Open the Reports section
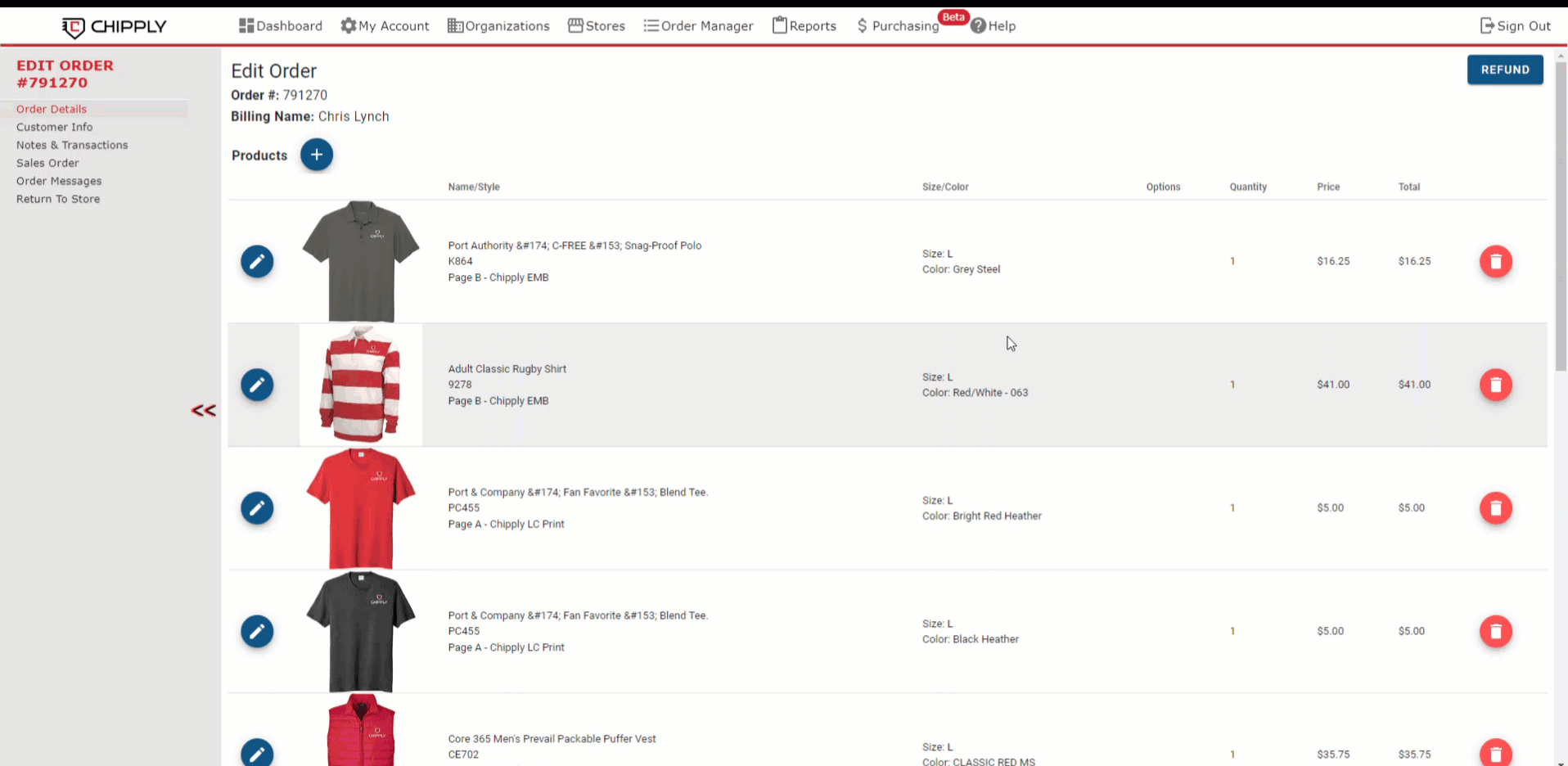Screen dimensions: 1568x766 (x=804, y=26)
